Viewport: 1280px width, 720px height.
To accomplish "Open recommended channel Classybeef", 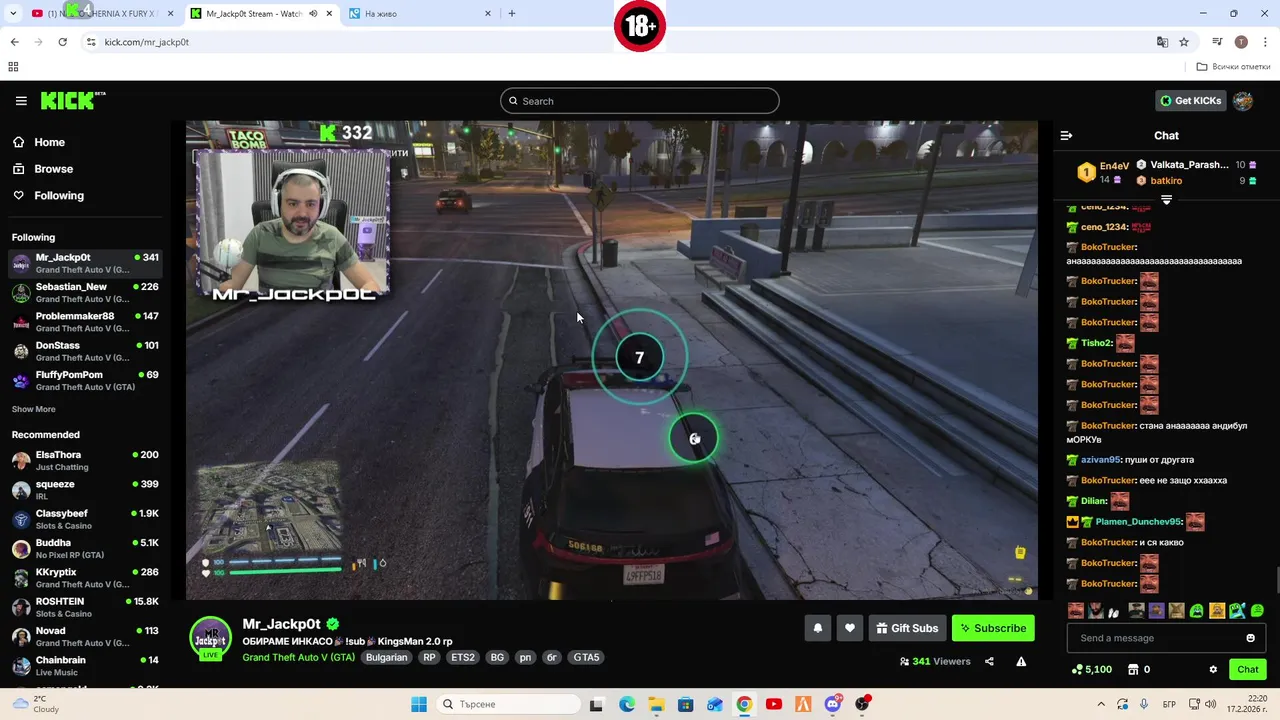I will point(85,518).
